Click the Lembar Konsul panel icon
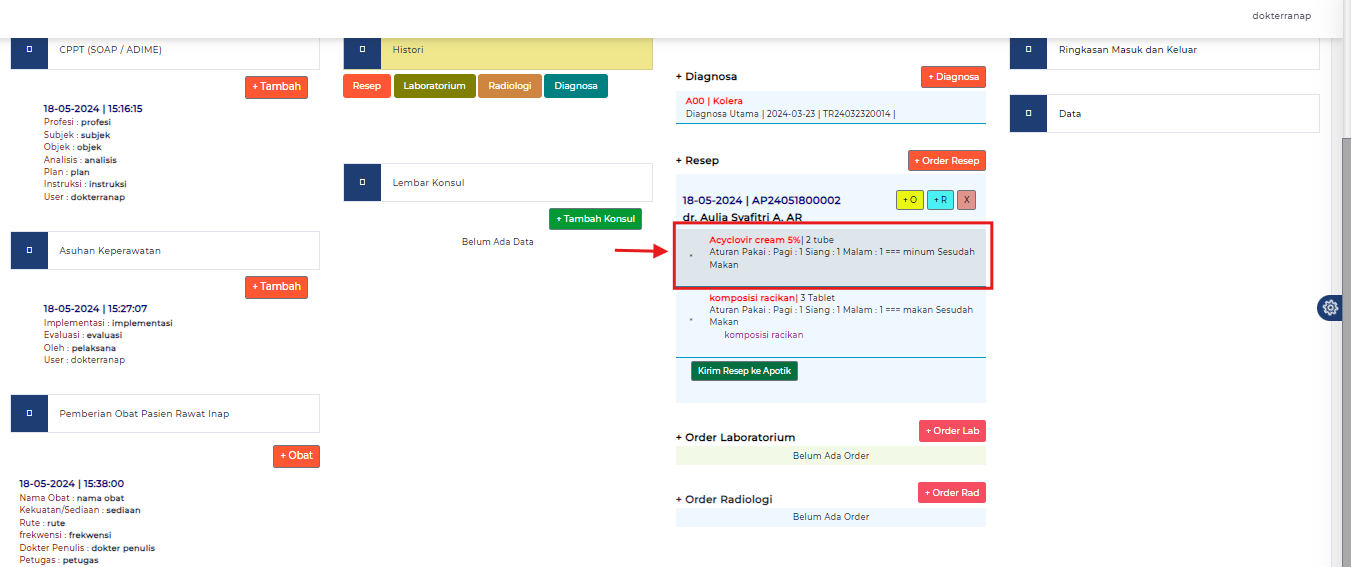 (x=362, y=182)
